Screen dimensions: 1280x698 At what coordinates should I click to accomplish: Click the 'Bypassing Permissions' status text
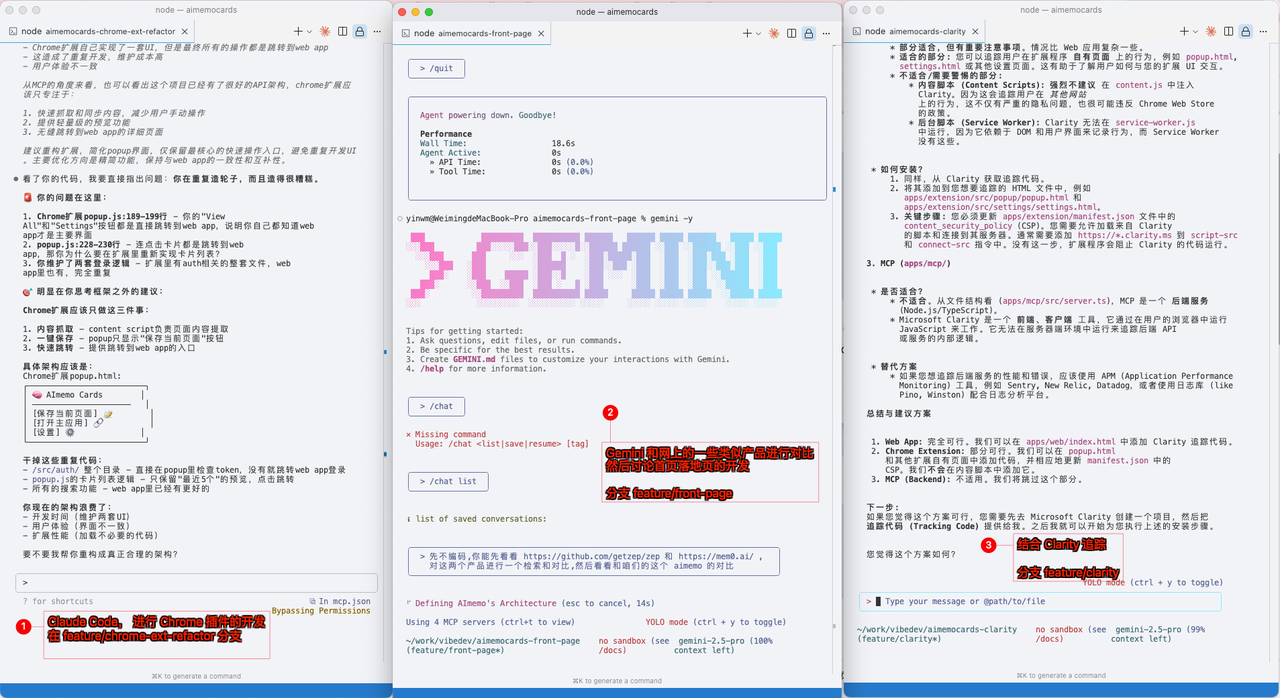[320, 610]
